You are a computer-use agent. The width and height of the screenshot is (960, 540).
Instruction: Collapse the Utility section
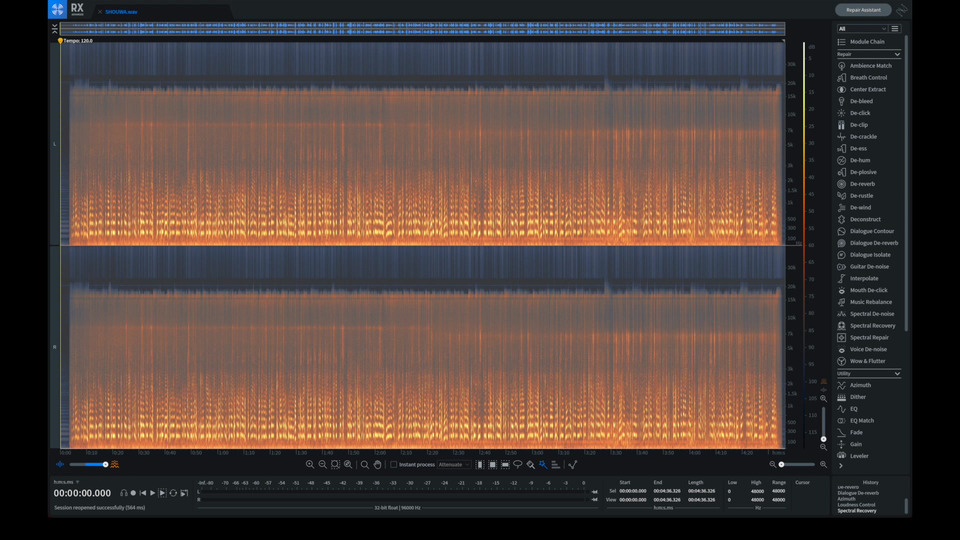point(897,373)
